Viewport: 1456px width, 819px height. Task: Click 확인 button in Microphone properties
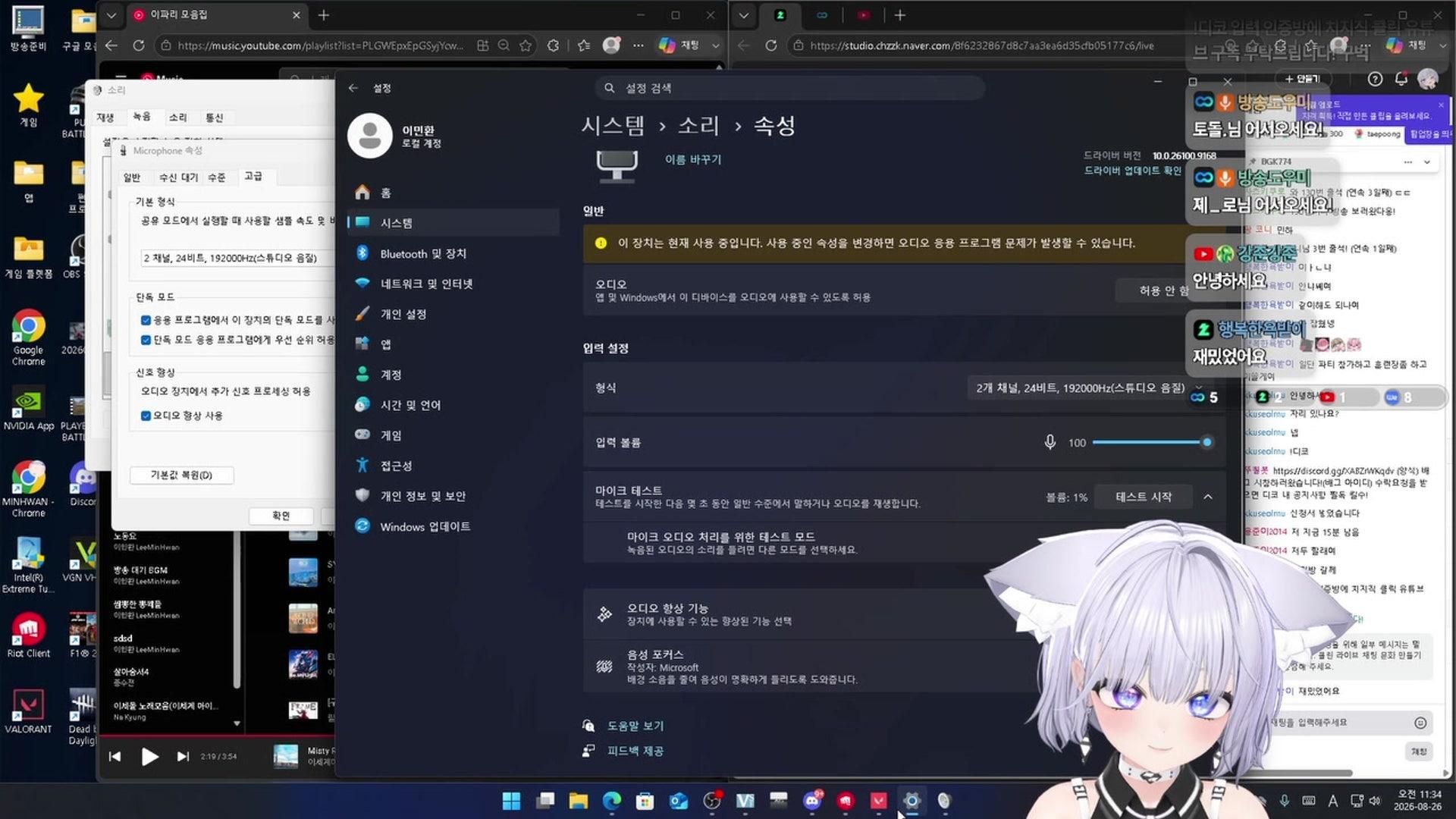tap(281, 516)
